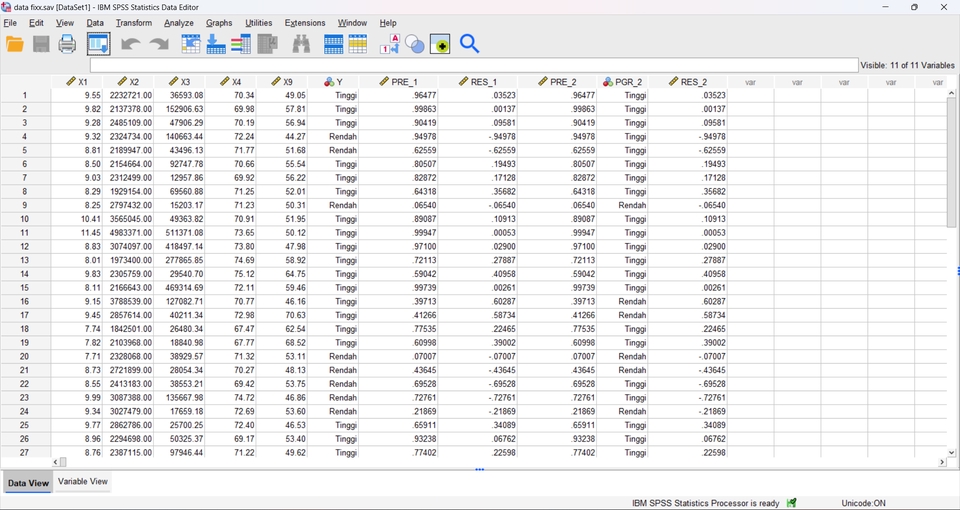Click cell value 75.12 in X4
Screen dimensions: 960x510
pos(231,274)
